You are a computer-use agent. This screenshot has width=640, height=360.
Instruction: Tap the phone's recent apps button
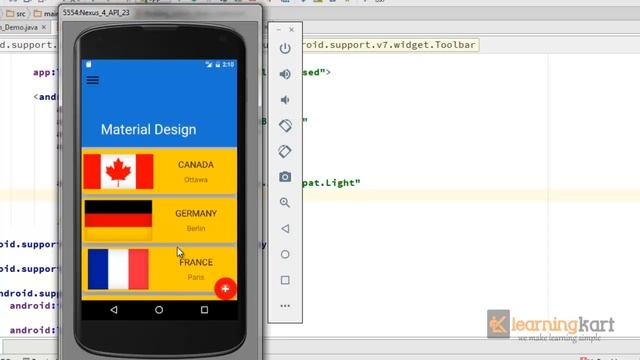point(204,310)
